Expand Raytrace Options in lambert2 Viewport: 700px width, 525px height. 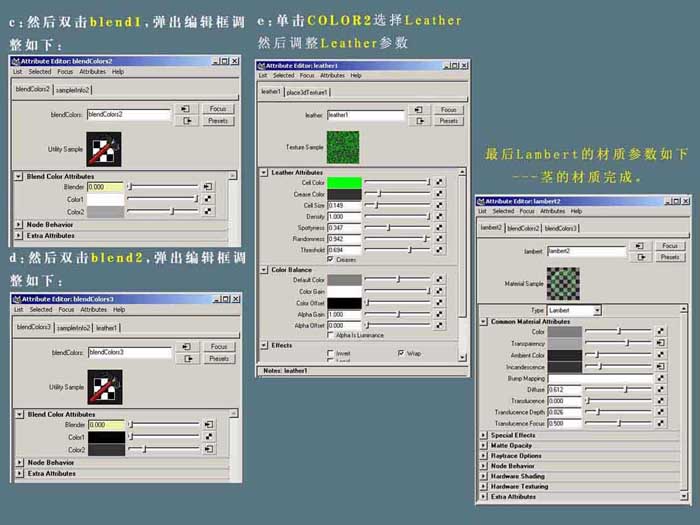click(483, 456)
